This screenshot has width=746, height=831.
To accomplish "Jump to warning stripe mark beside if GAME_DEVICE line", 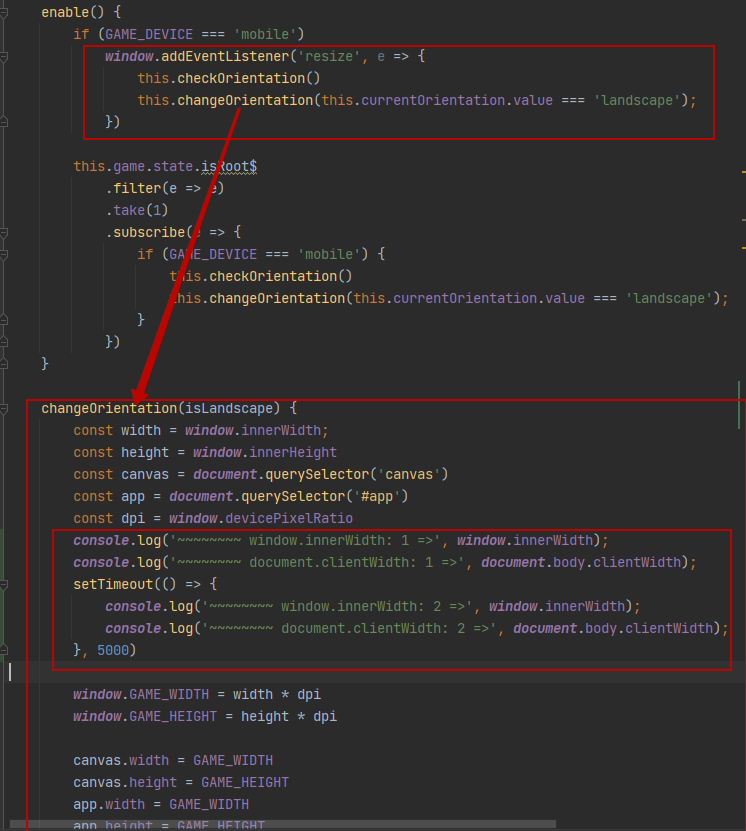I will [x=743, y=247].
